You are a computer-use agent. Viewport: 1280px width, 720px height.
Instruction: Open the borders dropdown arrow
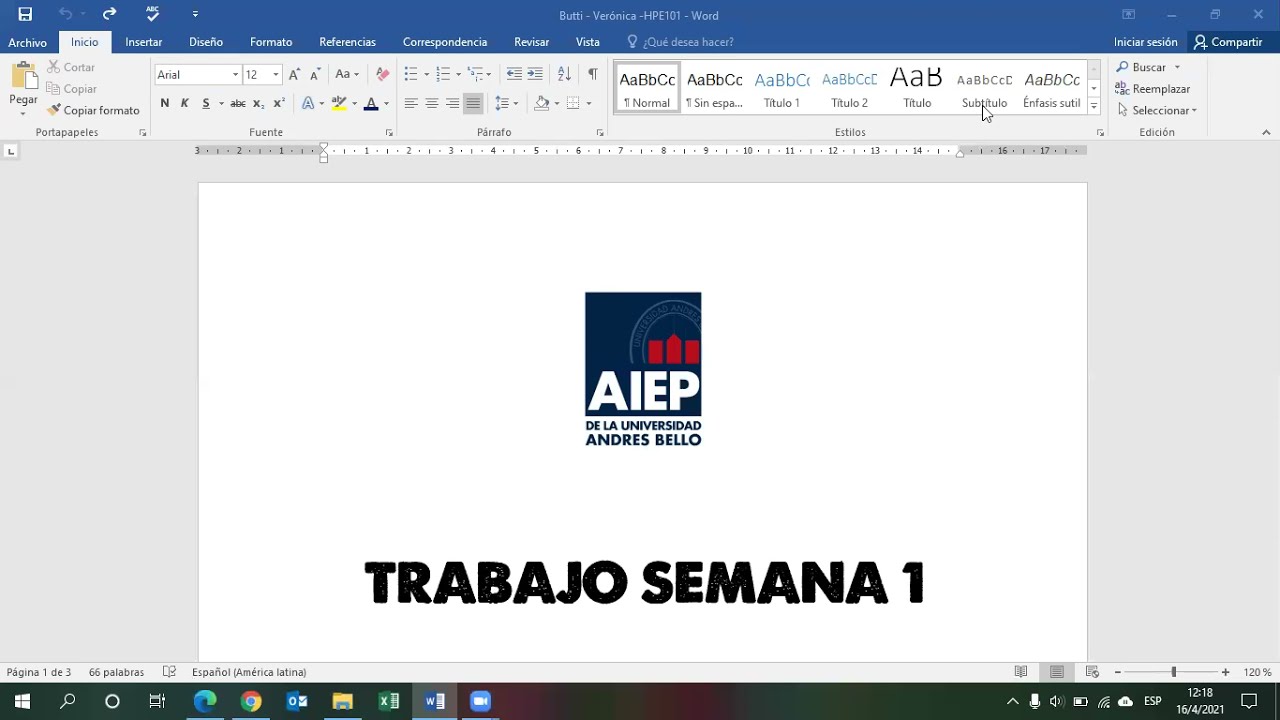pos(589,103)
